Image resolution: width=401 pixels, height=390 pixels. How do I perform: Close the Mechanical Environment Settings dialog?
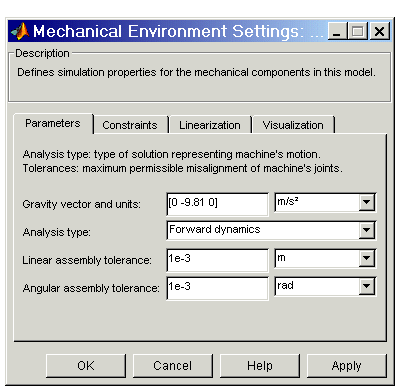[379, 31]
